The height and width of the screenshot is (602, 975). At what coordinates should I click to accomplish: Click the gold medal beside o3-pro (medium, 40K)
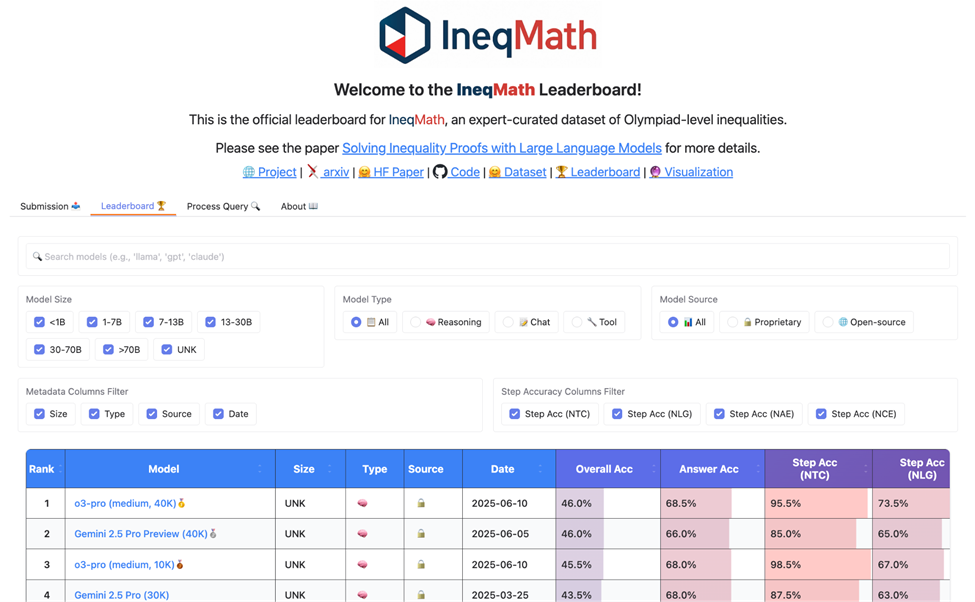pyautogui.click(x=182, y=503)
